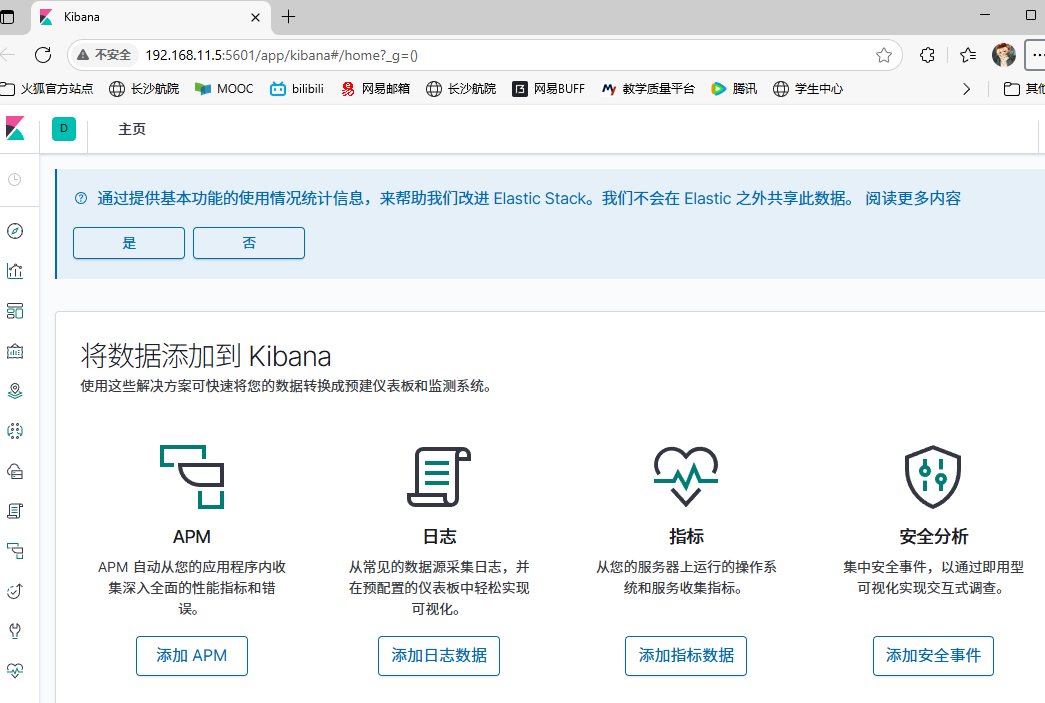Open the Kibana logo home icon
Image resolution: width=1045 pixels, height=703 pixels.
click(15, 129)
